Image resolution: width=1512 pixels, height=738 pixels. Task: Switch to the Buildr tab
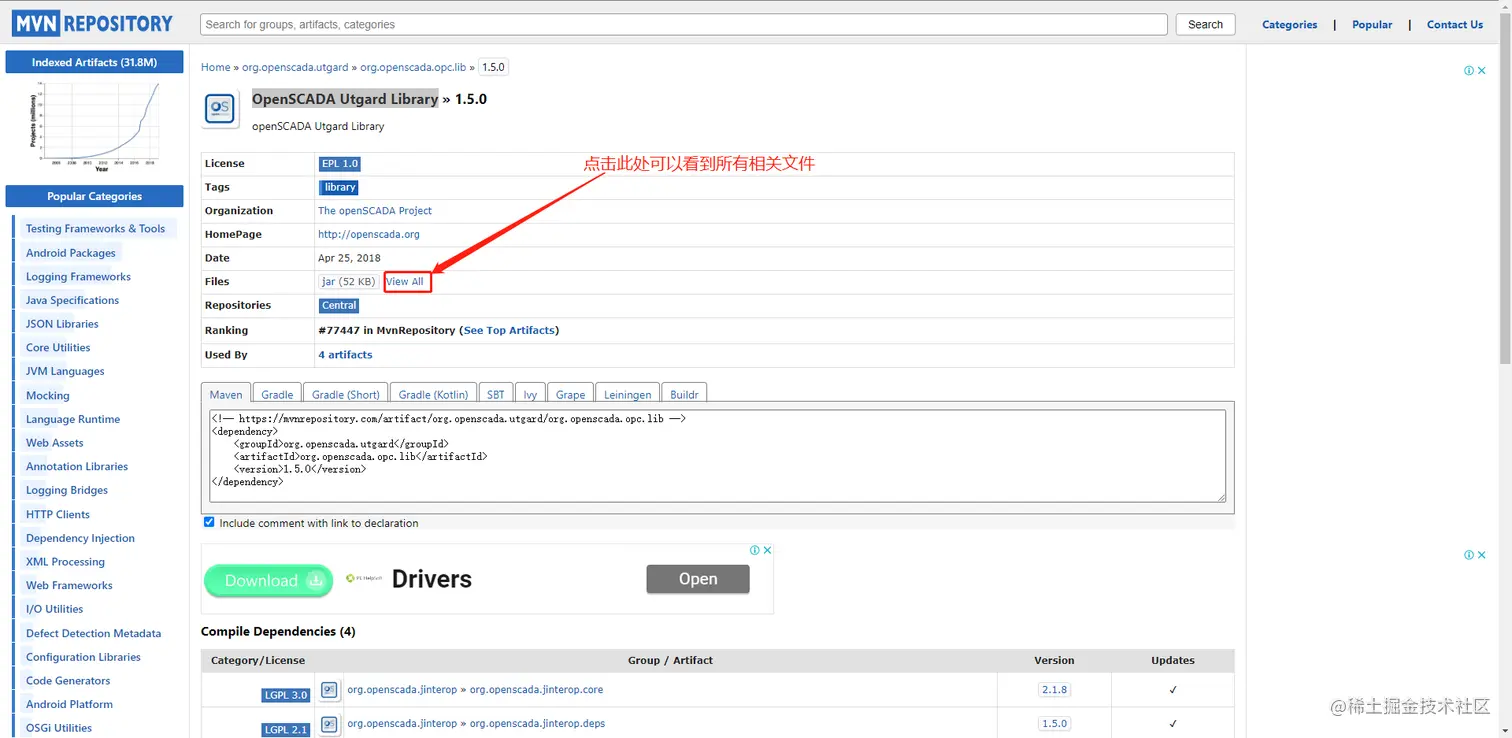[x=685, y=394]
